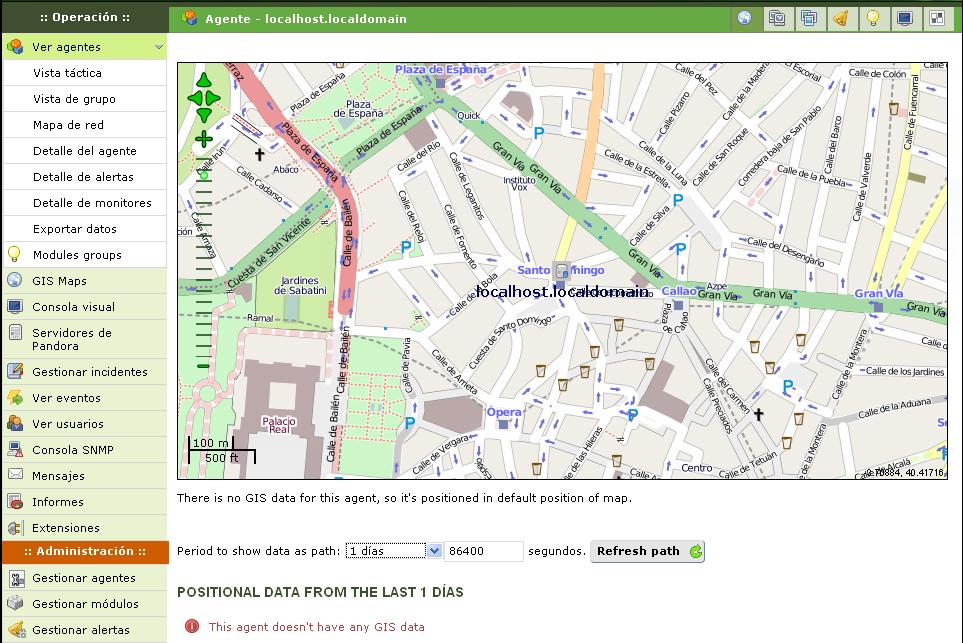Go to Gestionar incidentes
The height and width of the screenshot is (643, 963).
89,372
